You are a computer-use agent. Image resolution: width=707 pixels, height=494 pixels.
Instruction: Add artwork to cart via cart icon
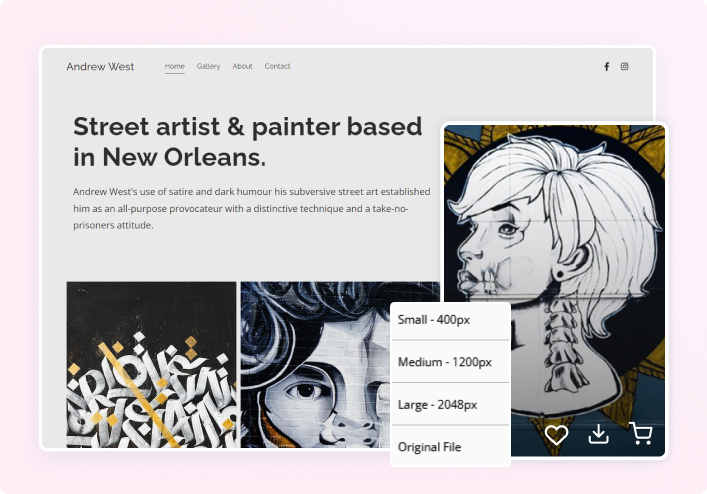point(641,434)
